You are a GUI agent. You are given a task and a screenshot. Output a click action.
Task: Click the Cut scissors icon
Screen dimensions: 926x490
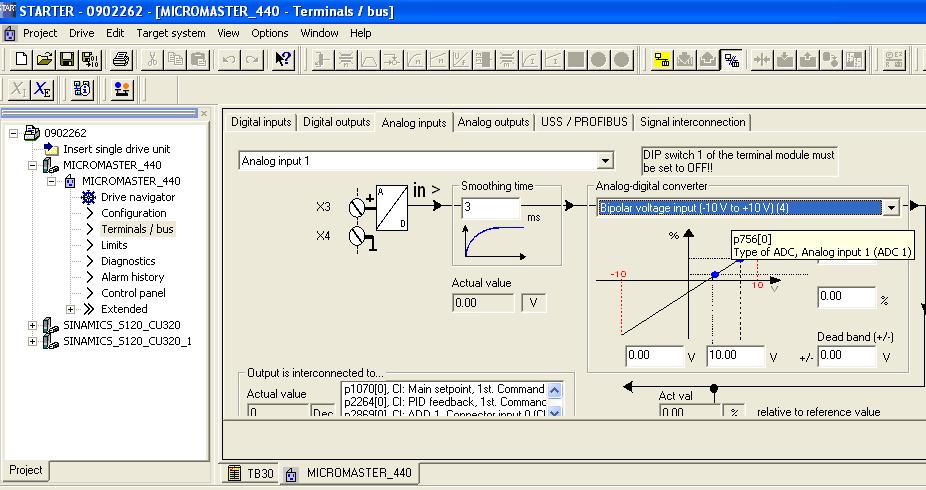(152, 59)
